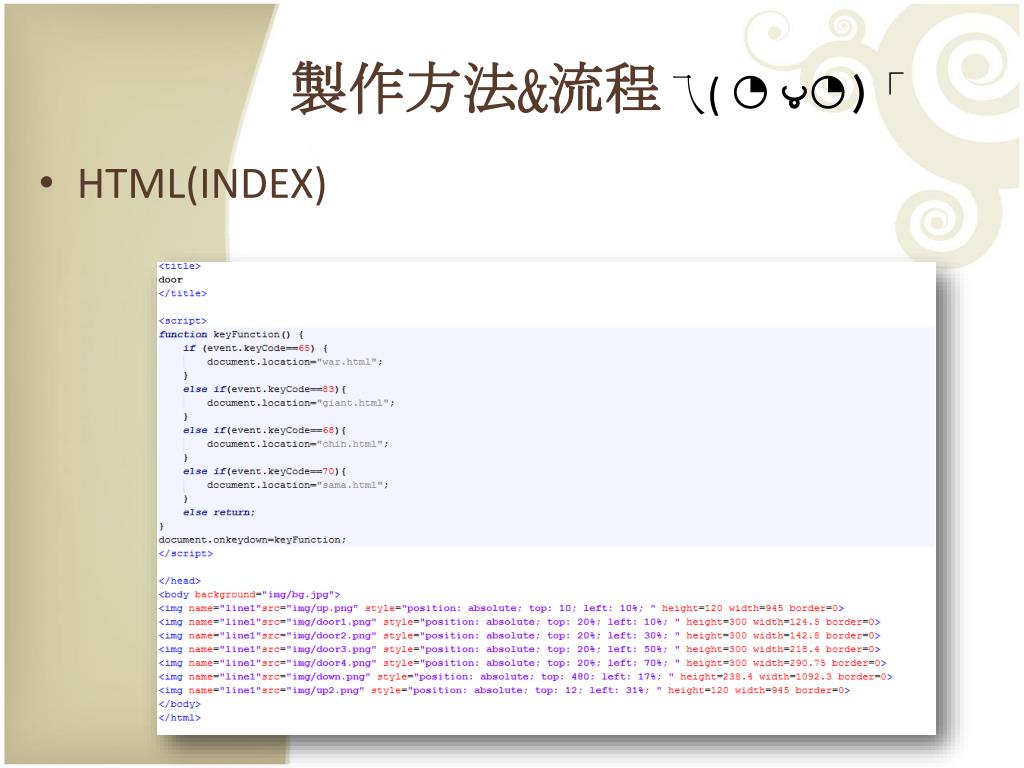
Task: Click the img line with src "img/door1.png"
Action: pos(520,622)
